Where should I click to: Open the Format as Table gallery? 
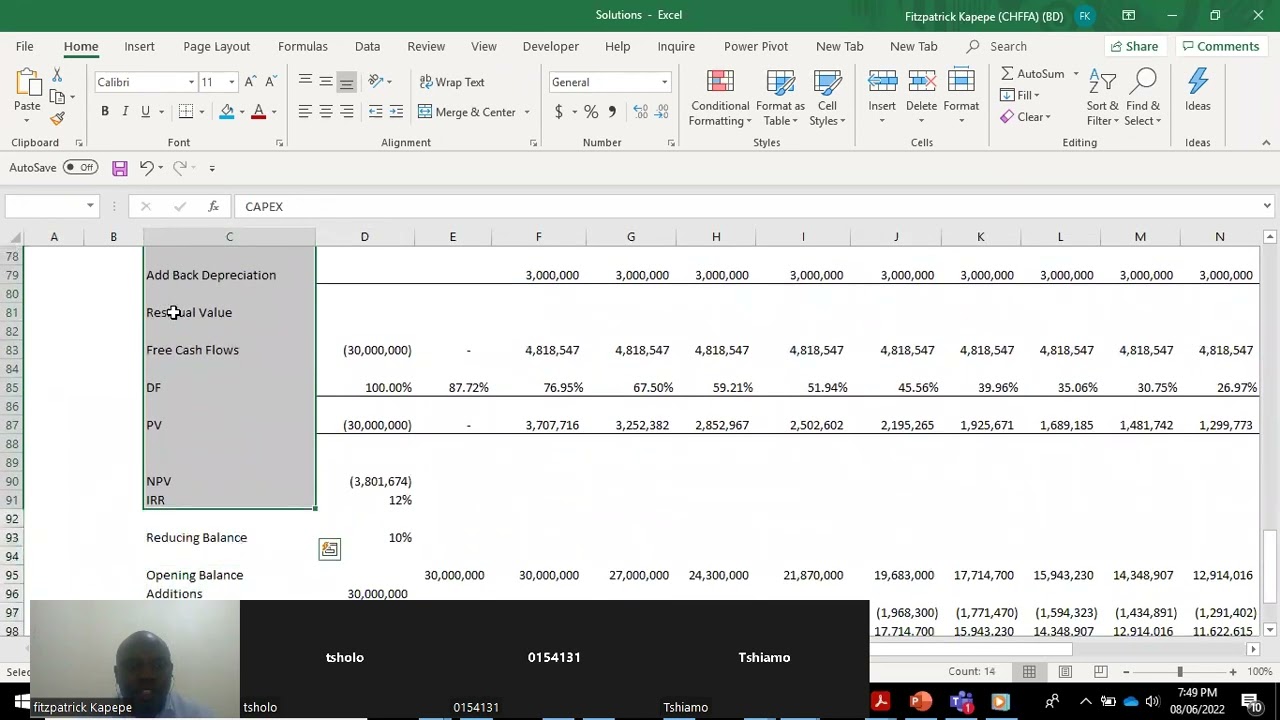tap(780, 98)
